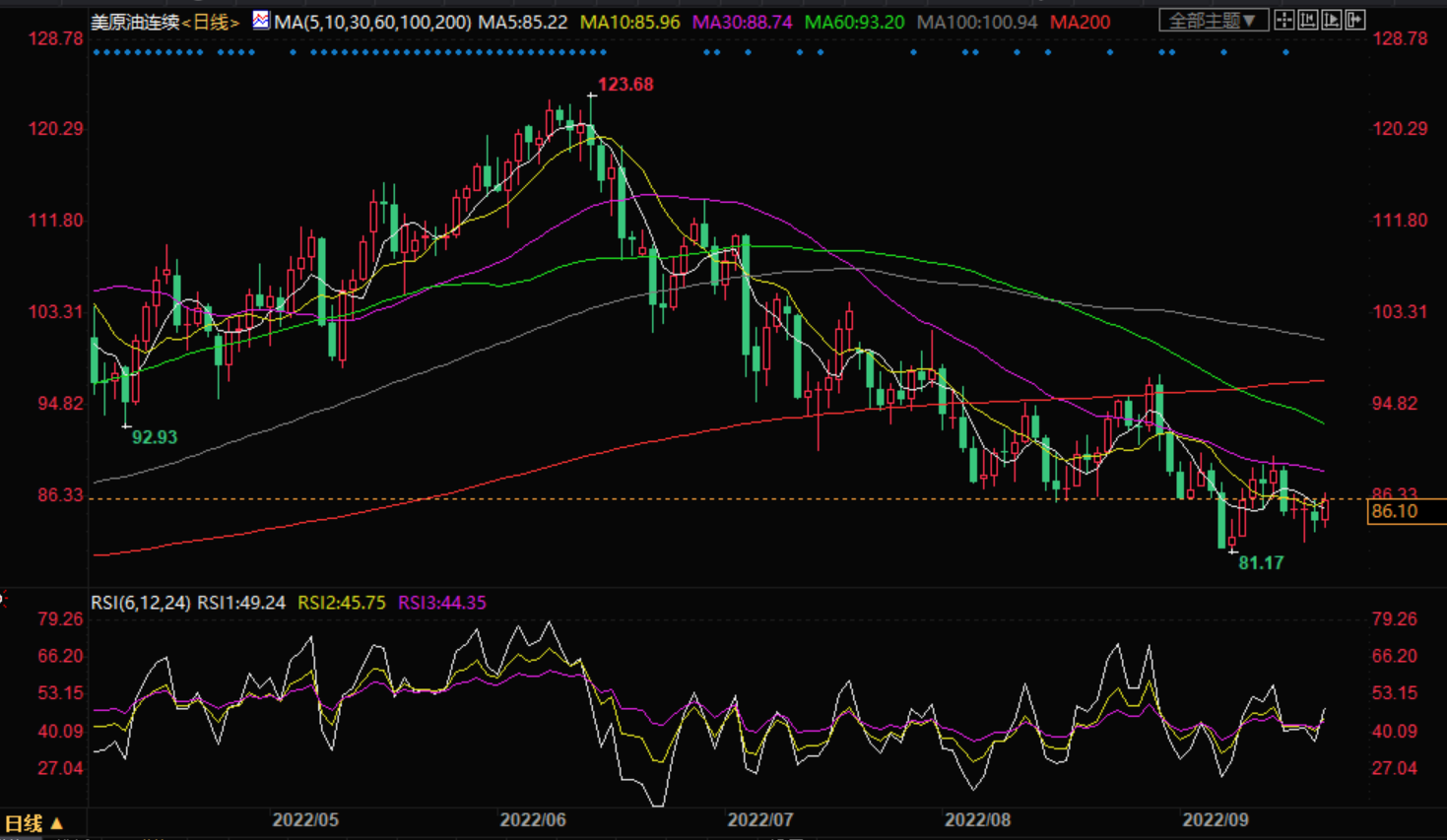Viewport: 1447px width, 840px height.
Task: Click the <日线> period label in title
Action: (210, 22)
